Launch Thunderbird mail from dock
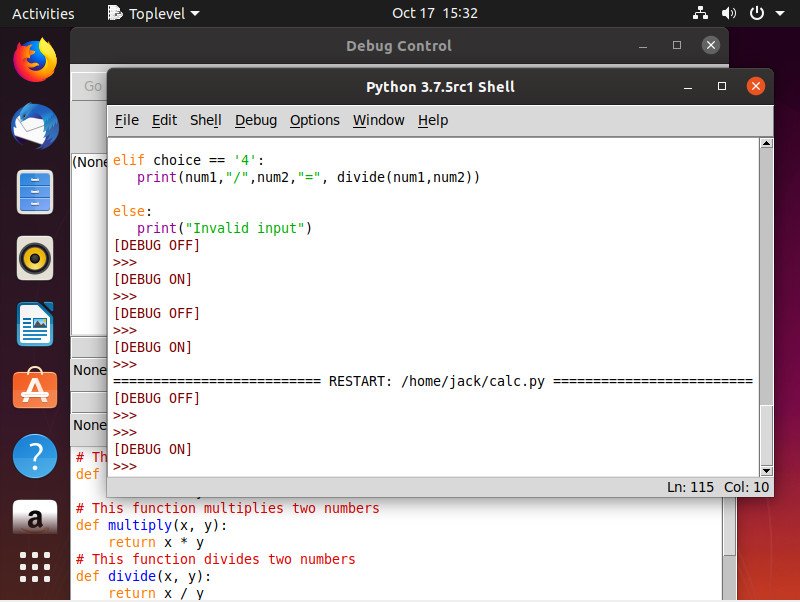The image size is (800, 602). click(35, 126)
